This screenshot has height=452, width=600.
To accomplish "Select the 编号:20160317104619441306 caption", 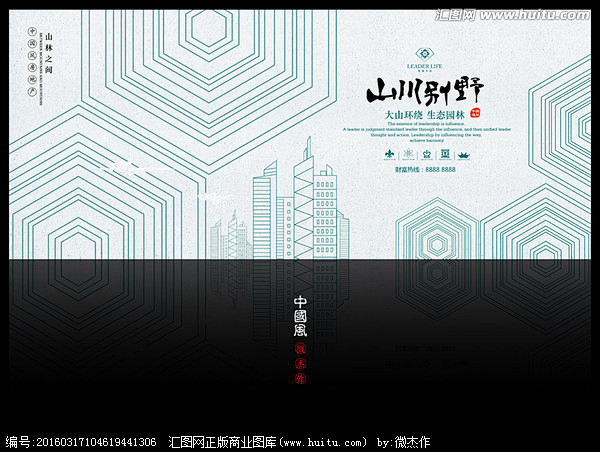I will (81, 442).
